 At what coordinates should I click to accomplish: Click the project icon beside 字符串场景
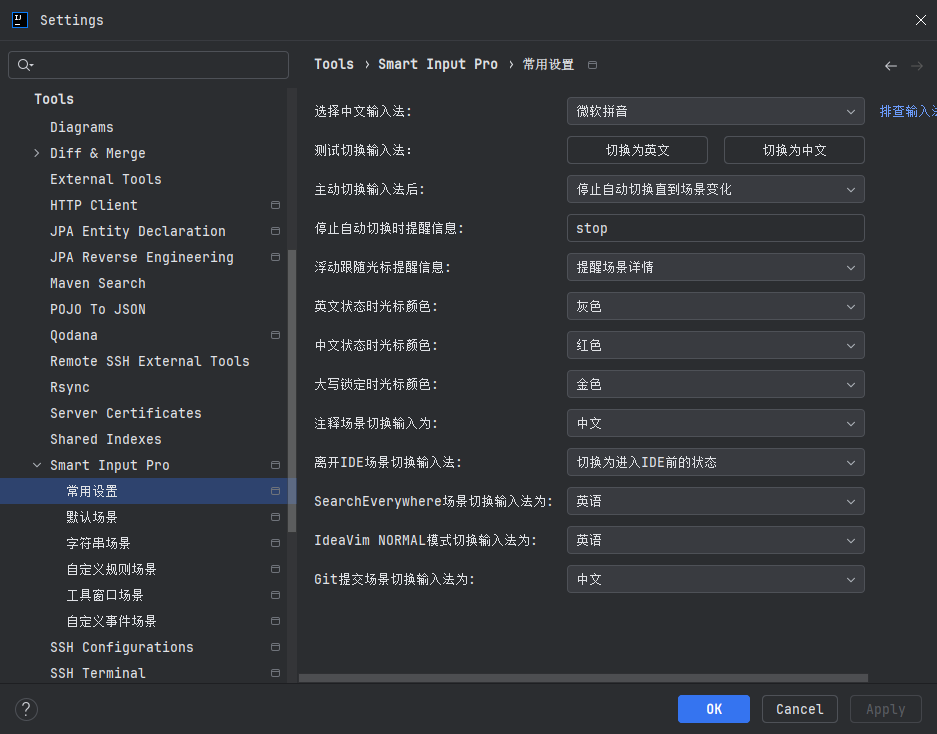pyautogui.click(x=275, y=543)
